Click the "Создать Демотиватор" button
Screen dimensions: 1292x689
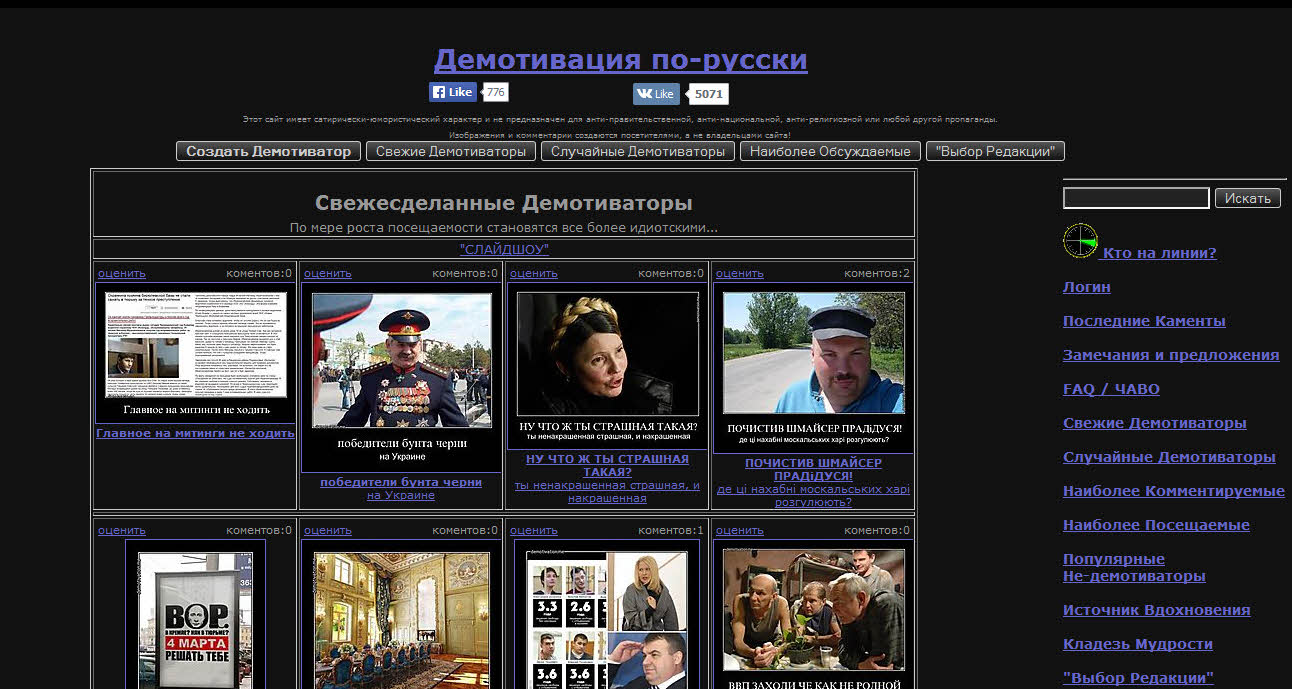269,151
